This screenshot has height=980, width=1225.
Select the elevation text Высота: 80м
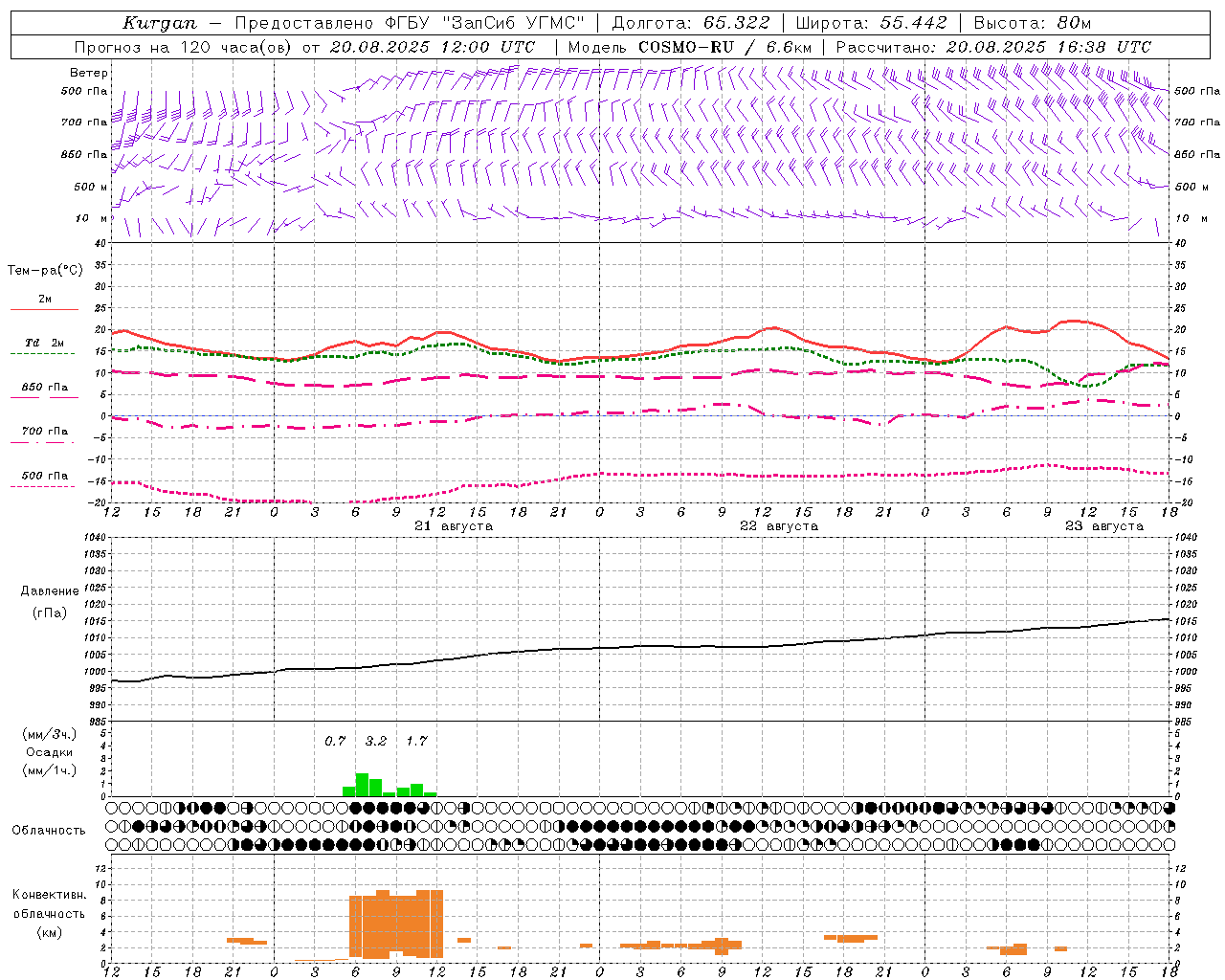click(x=1033, y=23)
